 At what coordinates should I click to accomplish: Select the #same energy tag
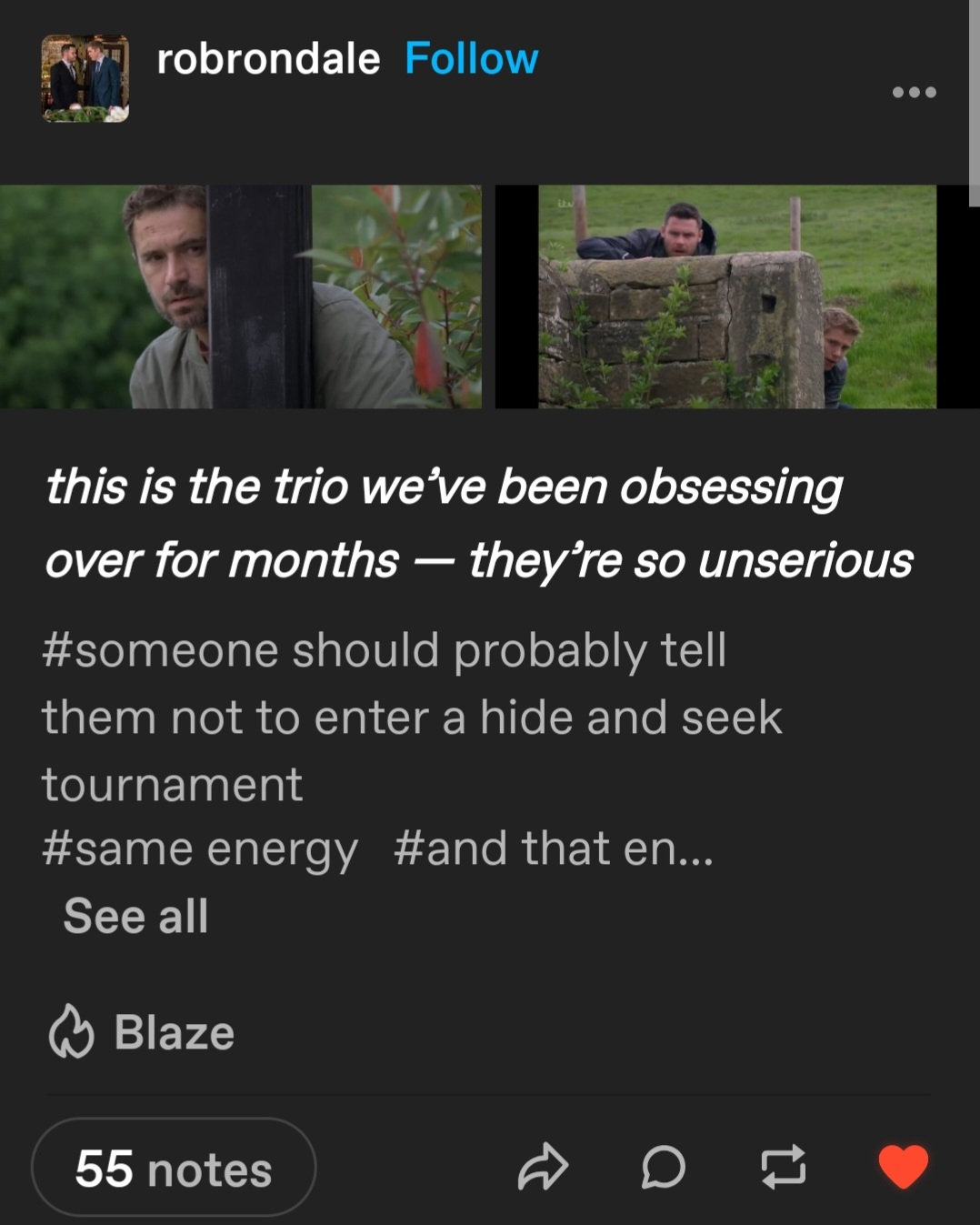pos(200,849)
